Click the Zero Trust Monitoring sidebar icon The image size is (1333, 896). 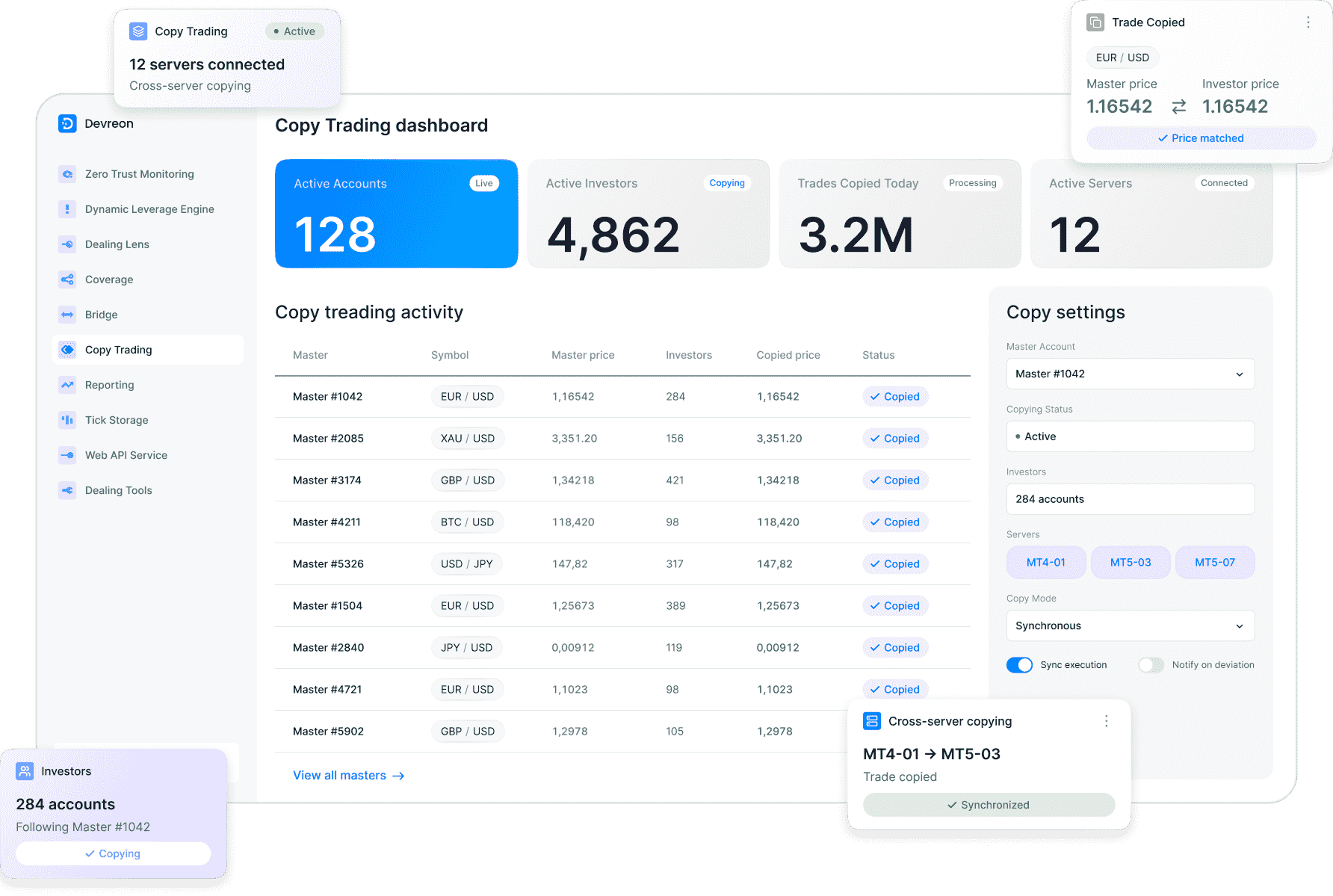(67, 174)
